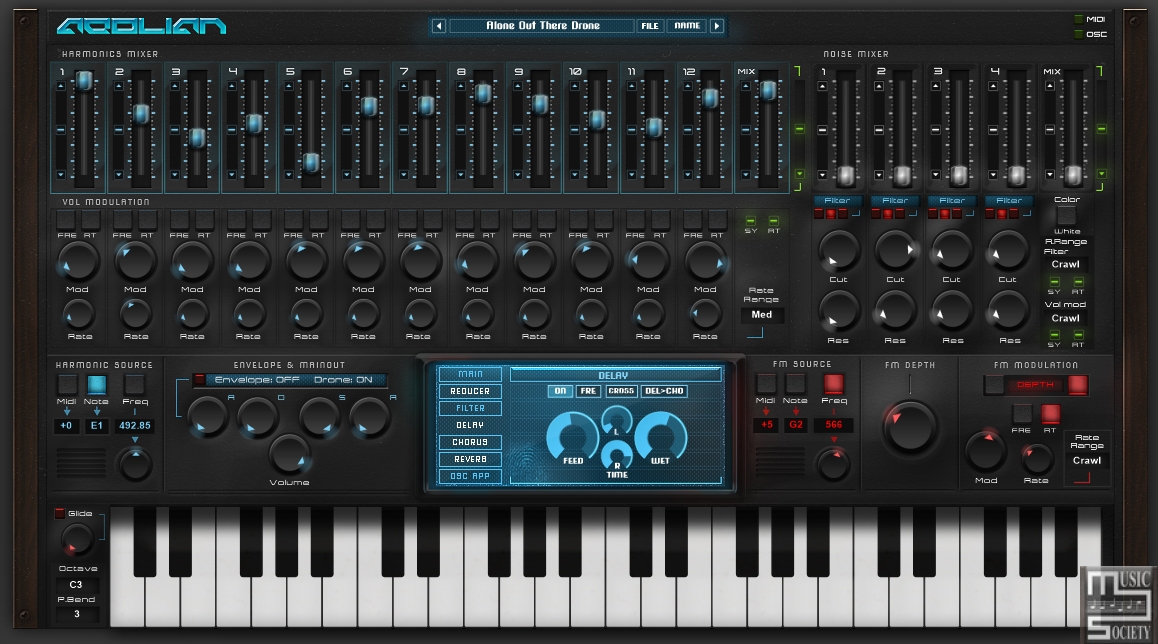Viewport: 1158px width, 644px height.
Task: Toggle FM Source Freq button
Action: click(x=833, y=383)
